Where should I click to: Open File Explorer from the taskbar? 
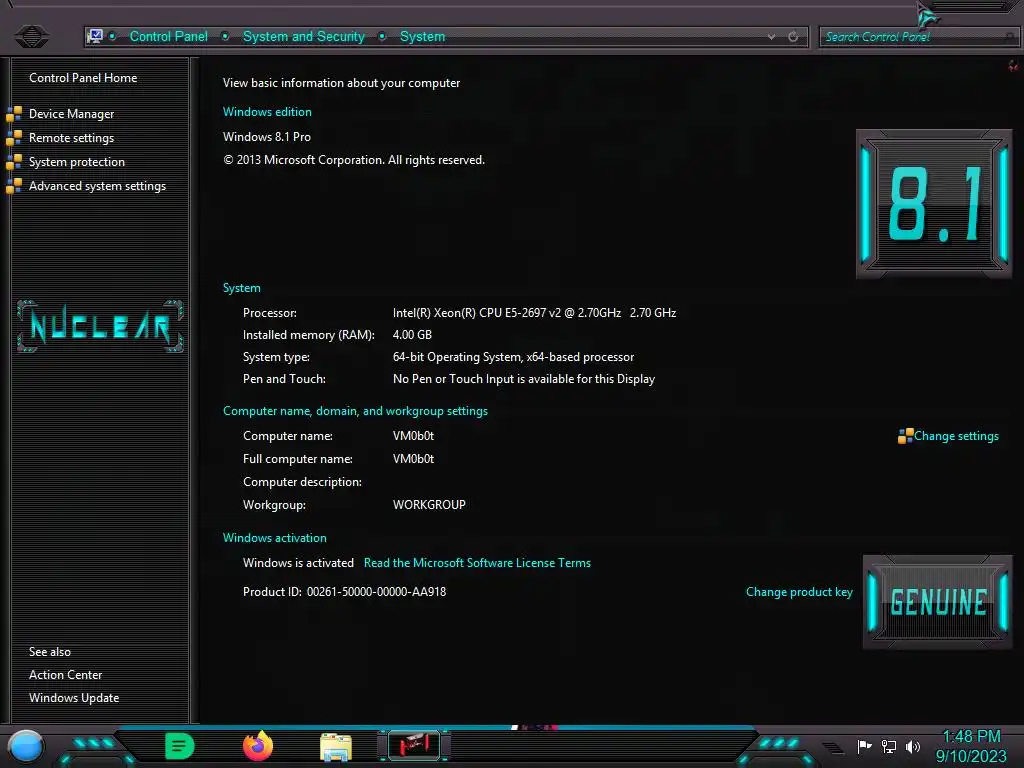click(x=336, y=747)
